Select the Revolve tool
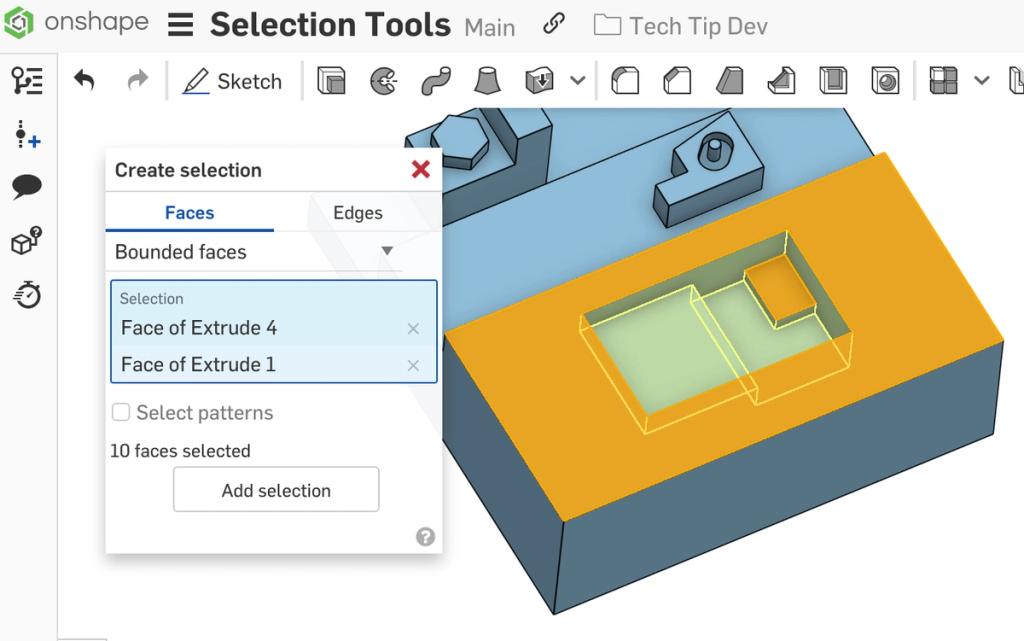The width and height of the screenshot is (1024, 641). pos(385,81)
